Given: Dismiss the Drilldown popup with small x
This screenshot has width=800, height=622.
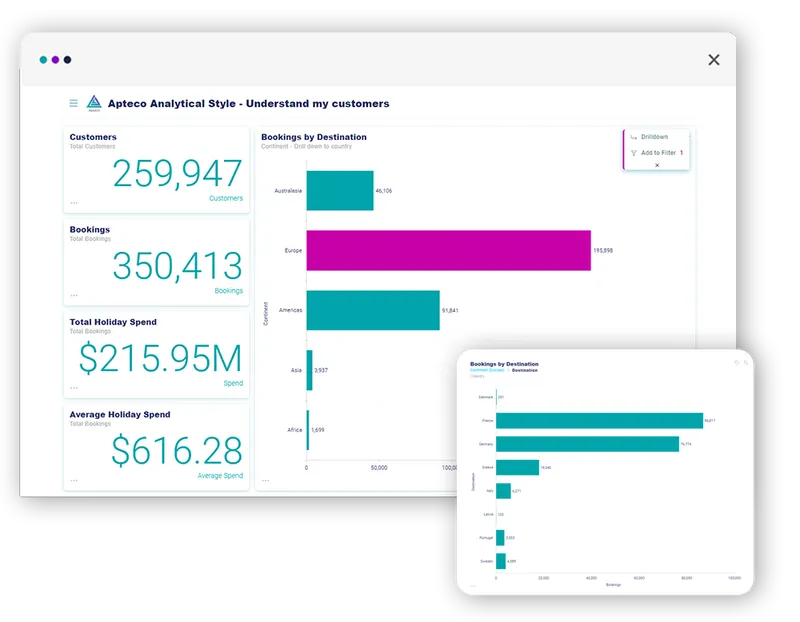Looking at the screenshot, I should coord(657,165).
